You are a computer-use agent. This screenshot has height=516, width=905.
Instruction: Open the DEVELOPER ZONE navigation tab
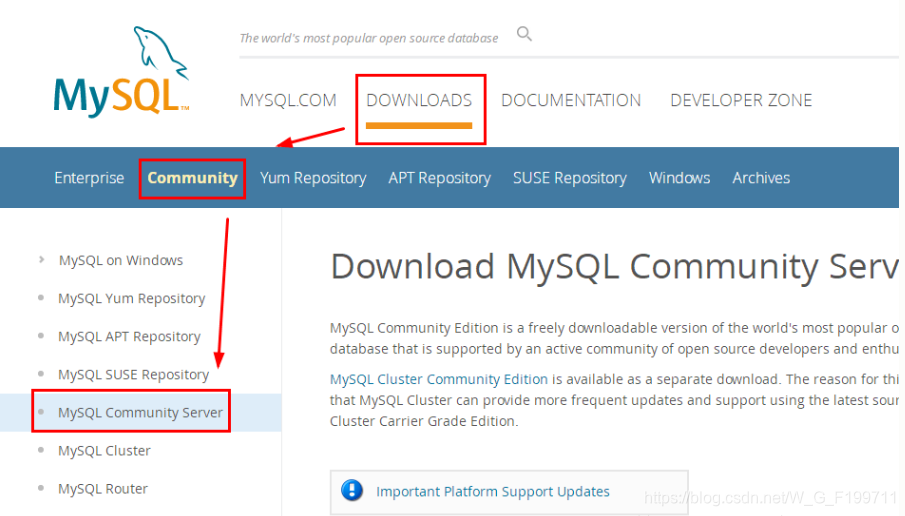[741, 100]
